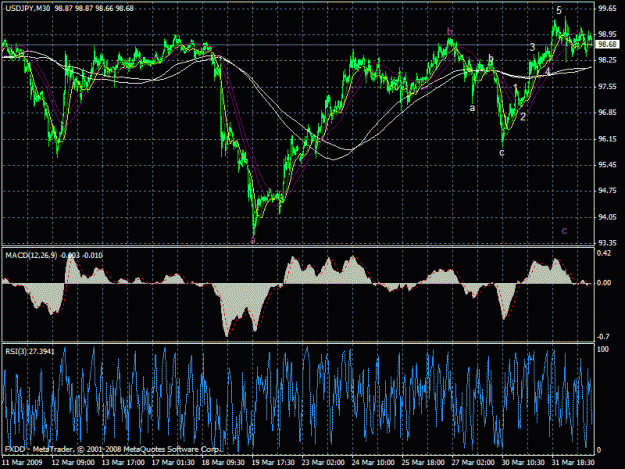
Task: Click the current price marker 98.68
Action: (x=608, y=44)
